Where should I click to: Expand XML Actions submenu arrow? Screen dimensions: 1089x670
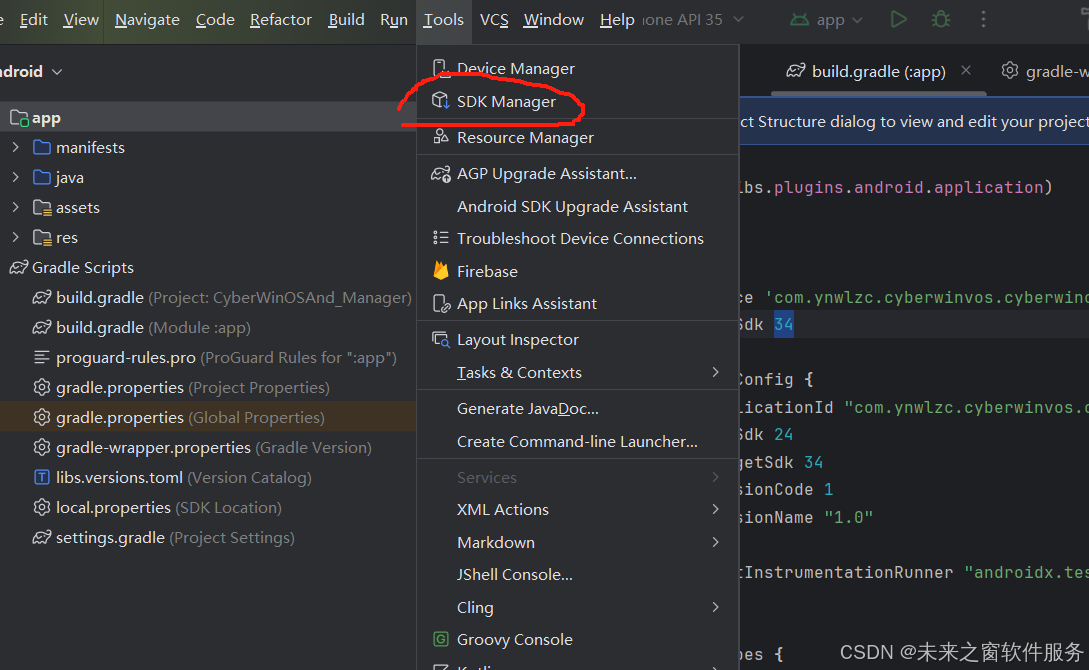coord(715,509)
